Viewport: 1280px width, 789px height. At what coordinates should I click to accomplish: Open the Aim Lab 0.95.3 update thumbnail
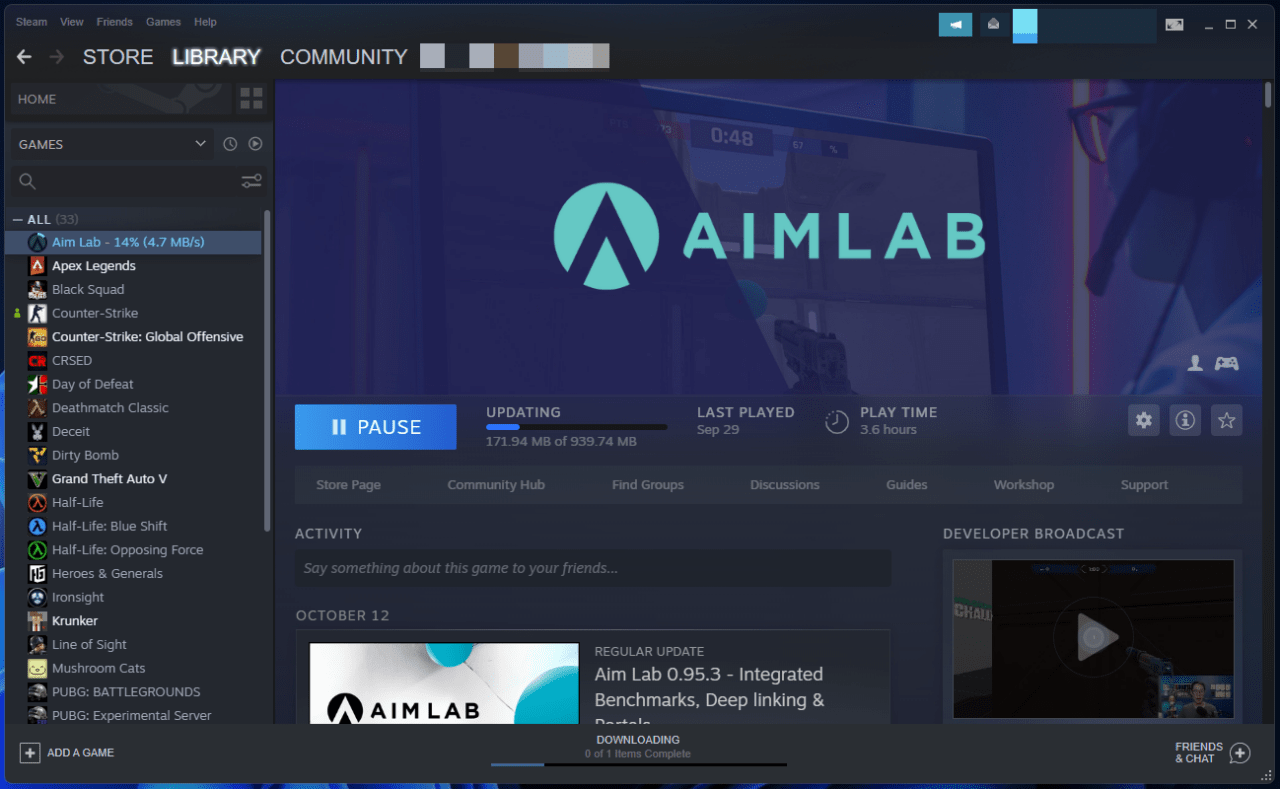444,683
